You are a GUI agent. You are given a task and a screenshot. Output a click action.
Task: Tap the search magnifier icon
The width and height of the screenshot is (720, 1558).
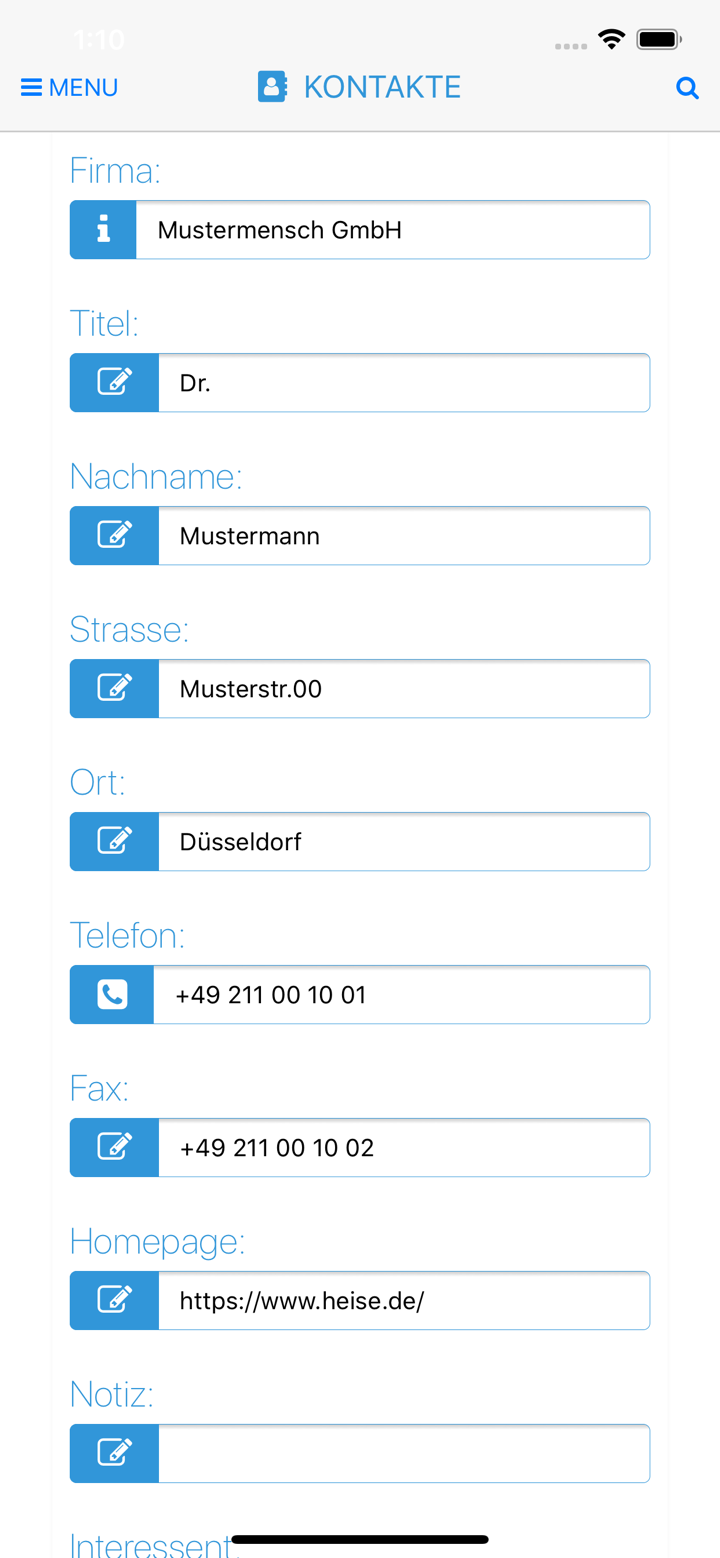(687, 88)
